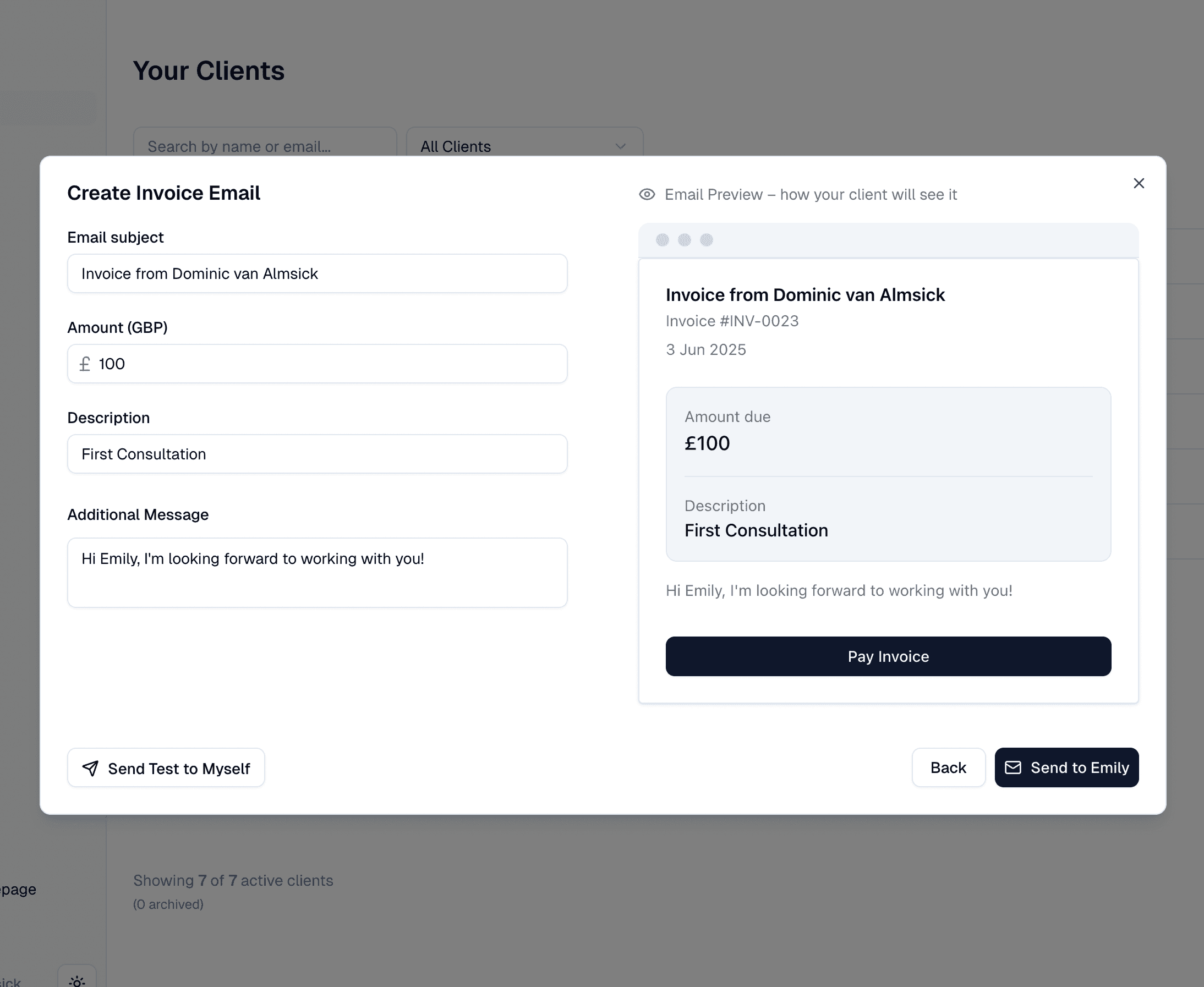Click the eye icon next to Email Preview
The height and width of the screenshot is (987, 1204).
[647, 194]
